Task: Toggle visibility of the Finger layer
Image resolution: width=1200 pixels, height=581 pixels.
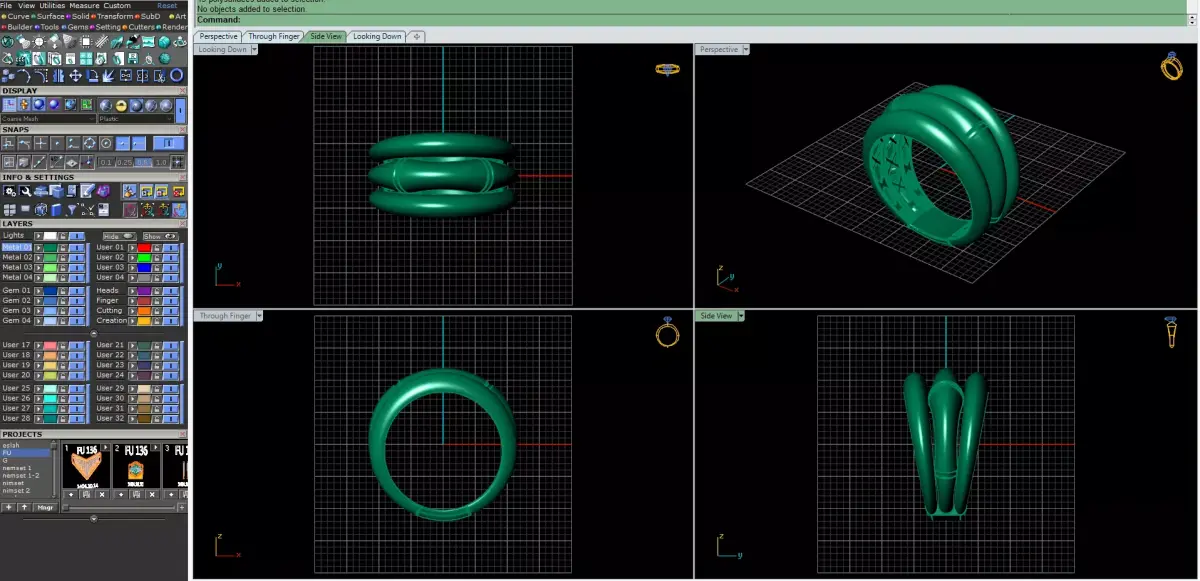Action: [x=171, y=300]
